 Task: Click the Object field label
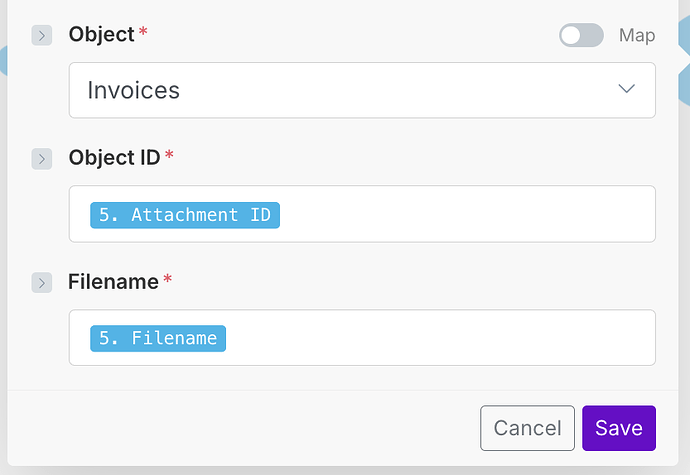[101, 35]
